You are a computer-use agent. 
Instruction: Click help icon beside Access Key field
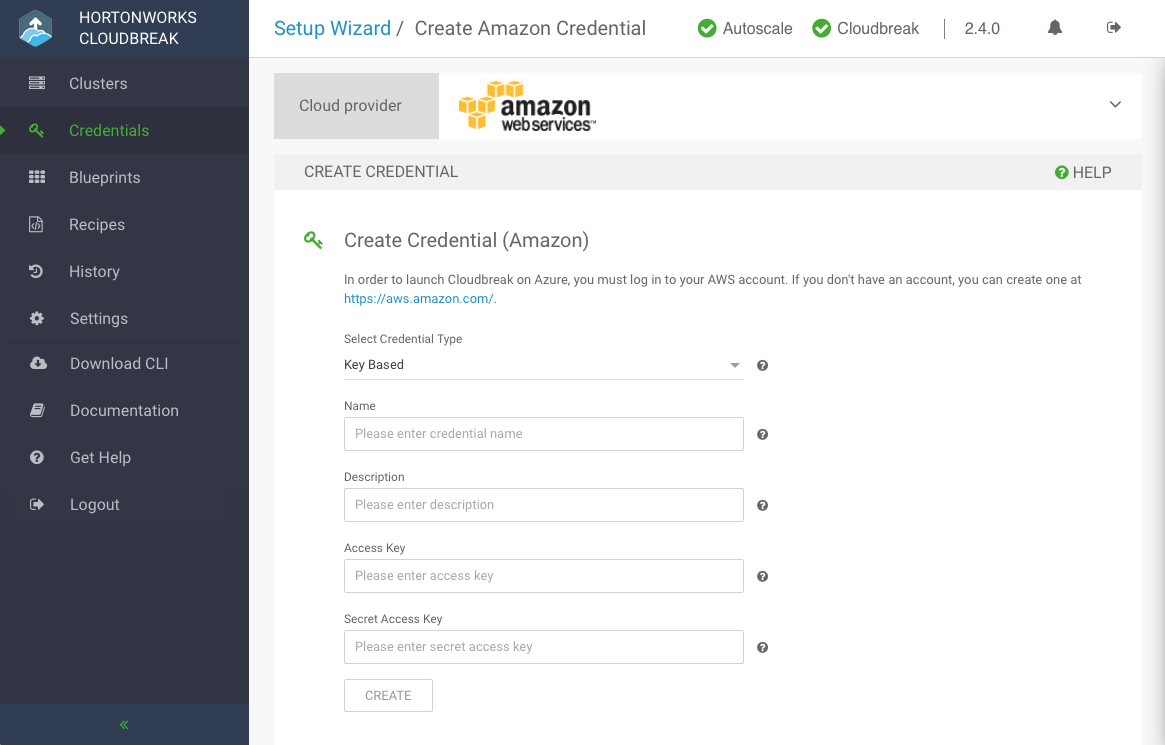tap(762, 577)
